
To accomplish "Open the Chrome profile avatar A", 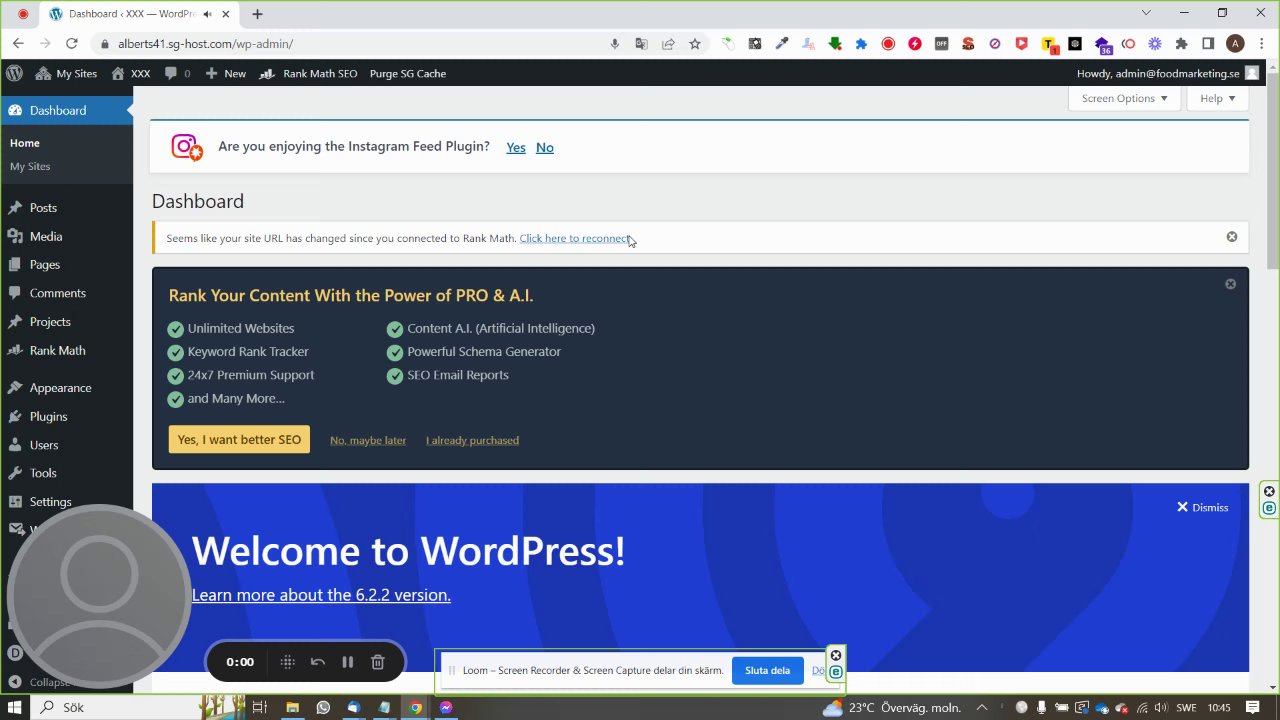I will click(1235, 44).
